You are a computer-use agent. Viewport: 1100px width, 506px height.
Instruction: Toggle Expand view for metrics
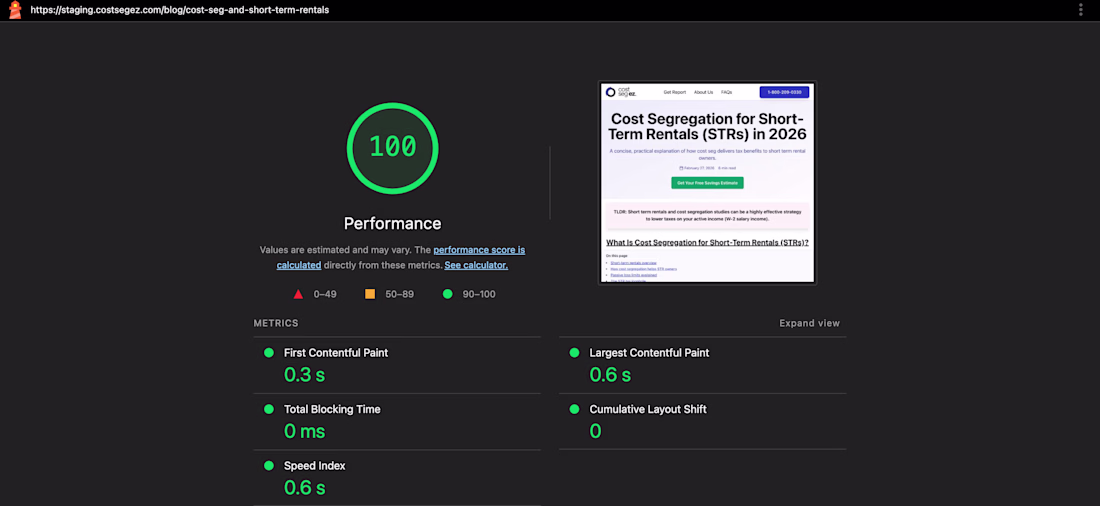809,324
